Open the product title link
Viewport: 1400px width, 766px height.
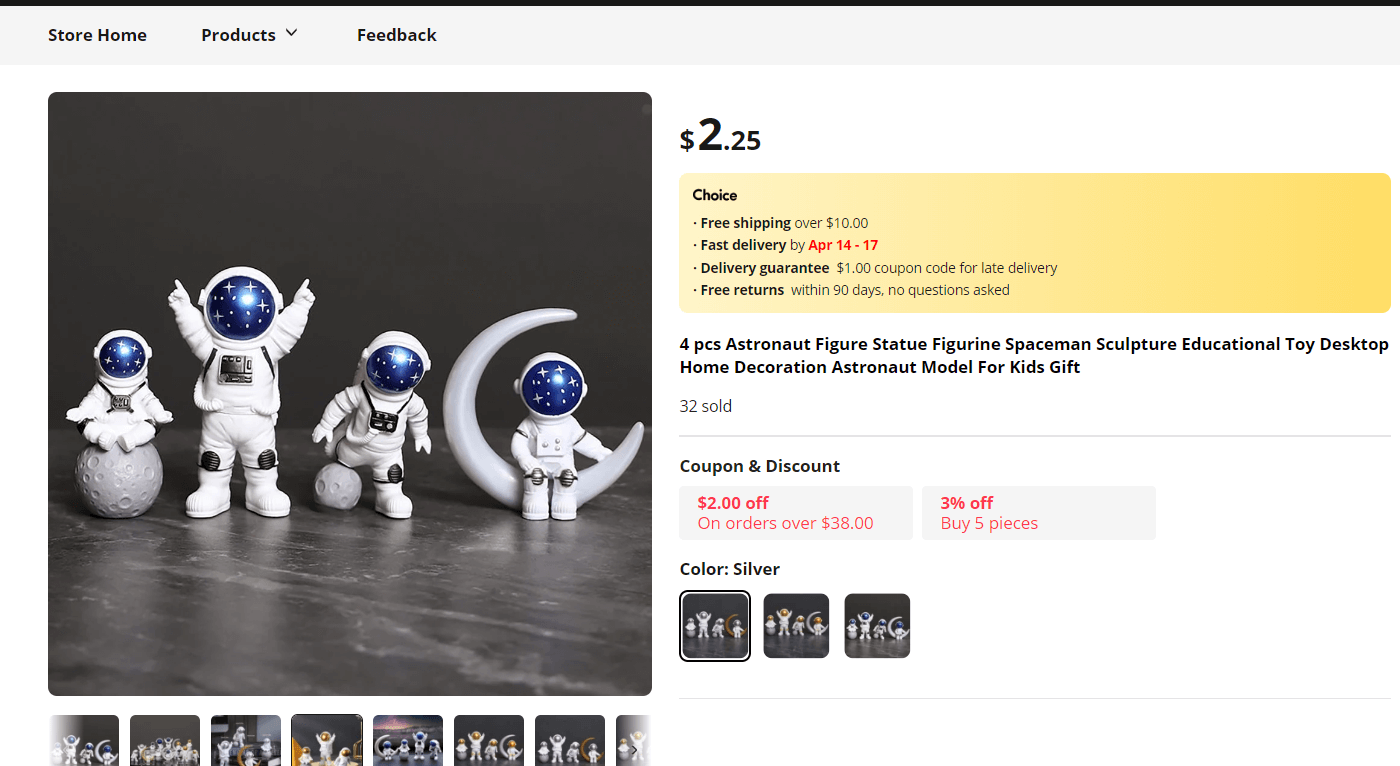1033,355
